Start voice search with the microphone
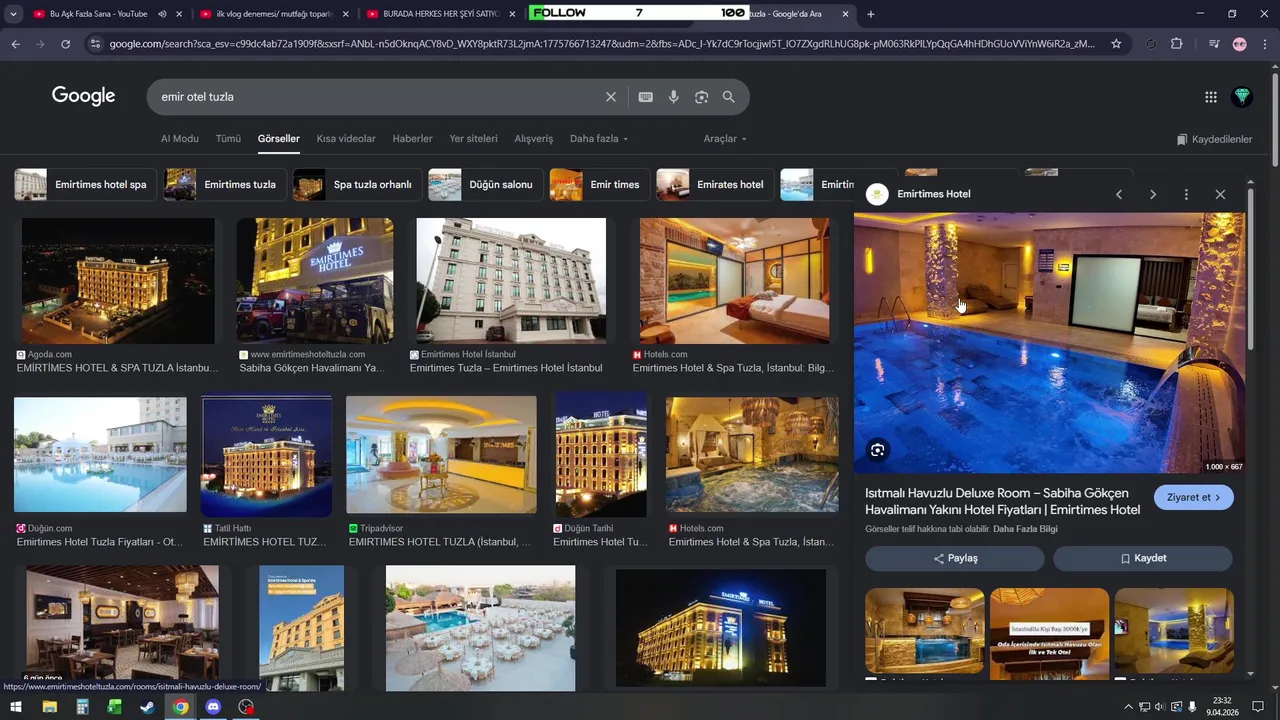Viewport: 1280px width, 720px height. (x=674, y=97)
